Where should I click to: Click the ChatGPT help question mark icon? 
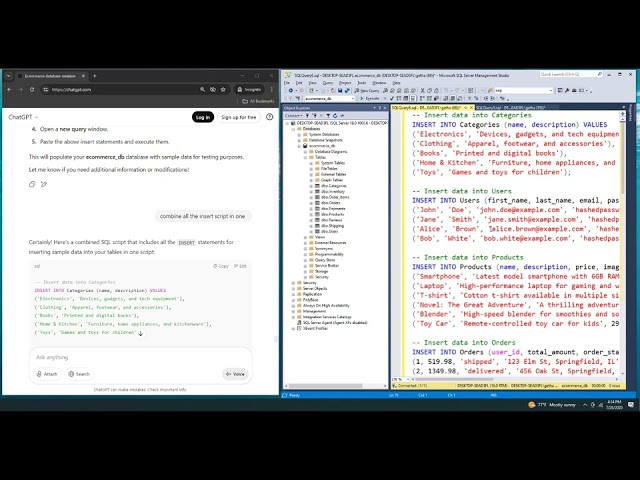[269, 117]
